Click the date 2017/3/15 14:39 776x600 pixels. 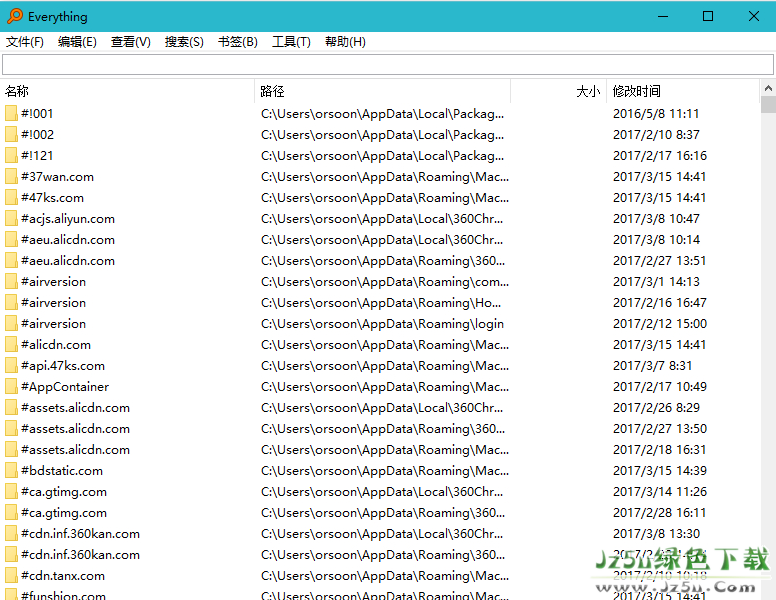(660, 470)
